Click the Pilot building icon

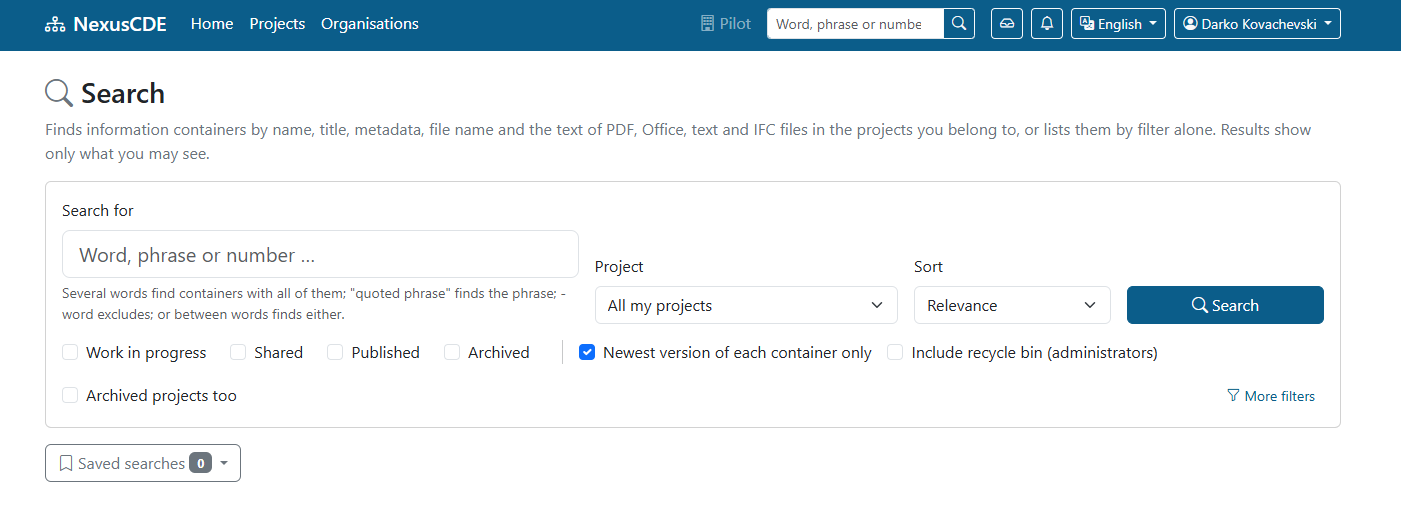tap(707, 24)
